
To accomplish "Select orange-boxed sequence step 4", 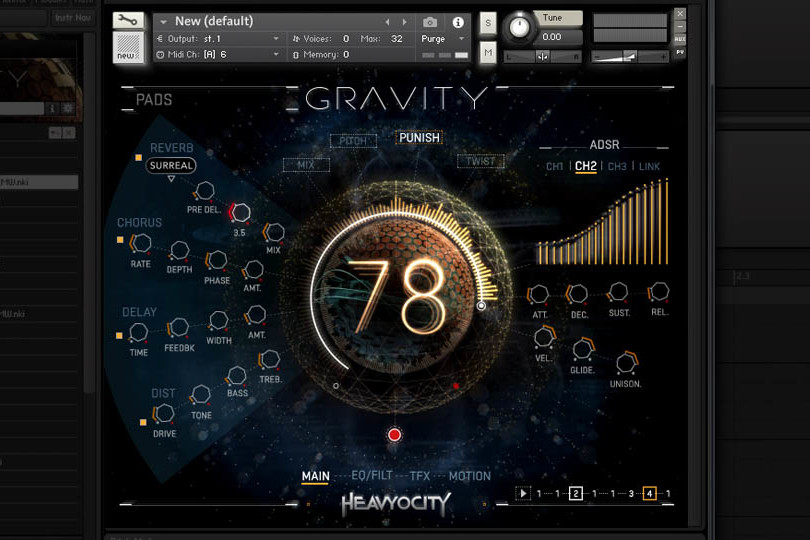I will (x=649, y=493).
